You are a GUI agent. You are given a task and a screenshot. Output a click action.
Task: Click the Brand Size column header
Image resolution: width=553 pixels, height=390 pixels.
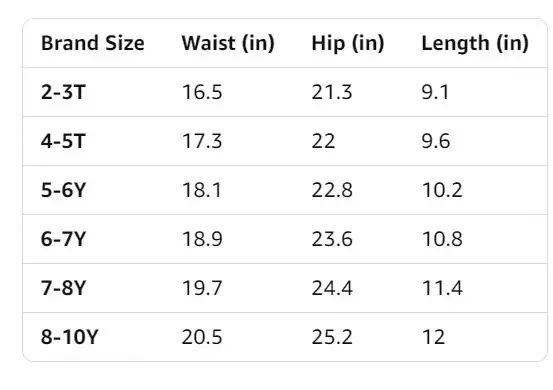tap(93, 43)
